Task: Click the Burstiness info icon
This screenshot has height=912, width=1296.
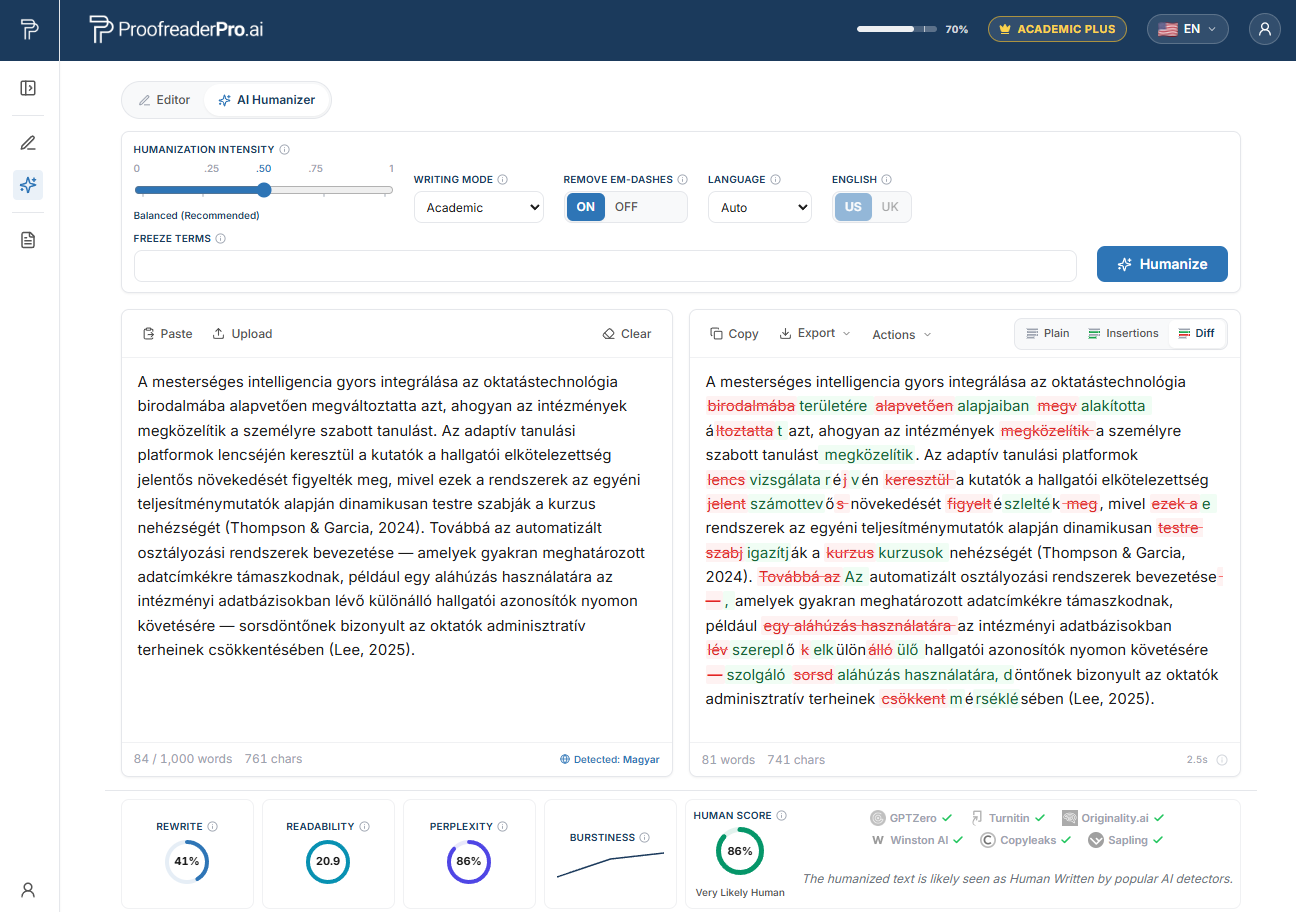Action: pyautogui.click(x=644, y=838)
